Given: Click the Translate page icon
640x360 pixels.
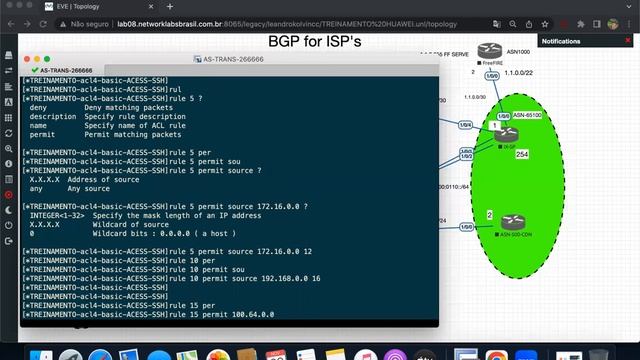Looking at the screenshot, I should [497, 24].
